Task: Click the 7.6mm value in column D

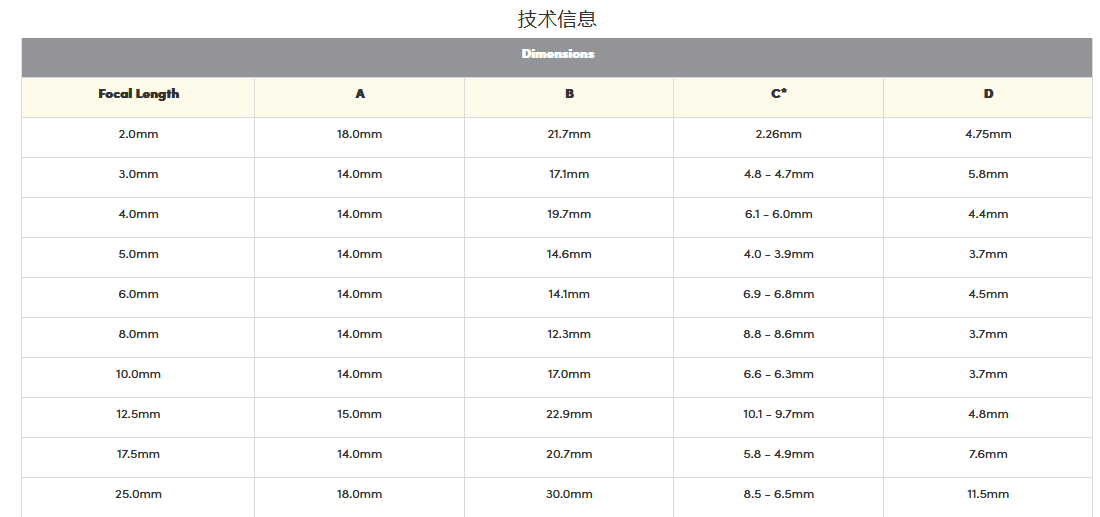Action: point(988,454)
